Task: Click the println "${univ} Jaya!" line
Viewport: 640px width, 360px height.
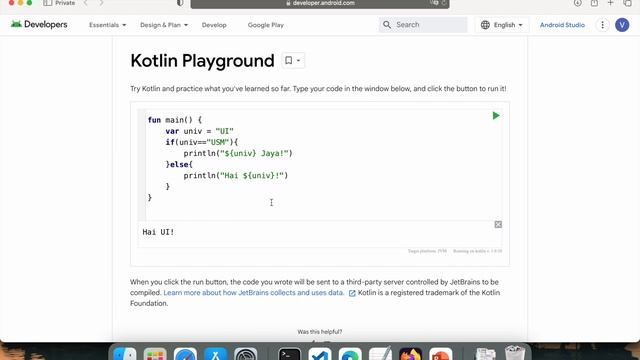Action: [x=238, y=153]
